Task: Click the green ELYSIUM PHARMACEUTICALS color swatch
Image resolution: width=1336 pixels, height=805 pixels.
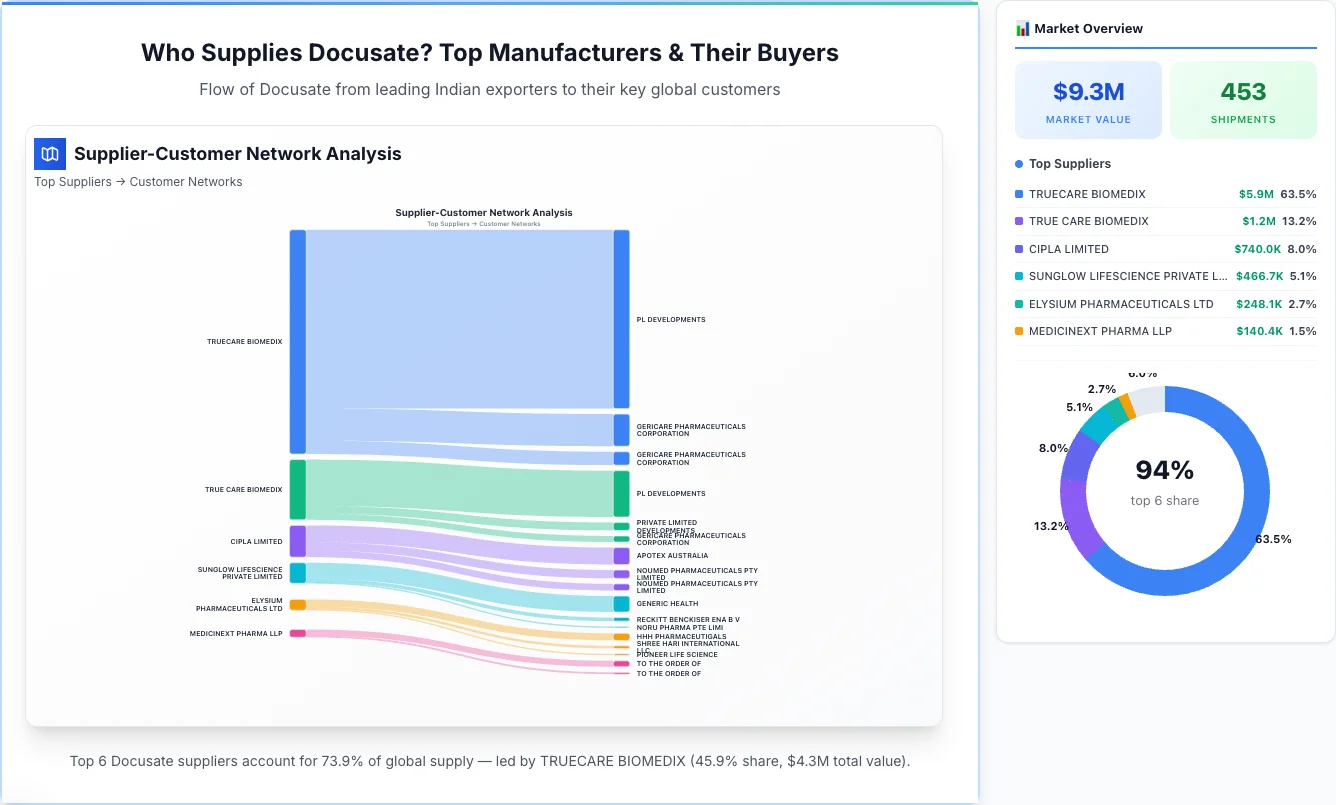Action: (x=1019, y=304)
